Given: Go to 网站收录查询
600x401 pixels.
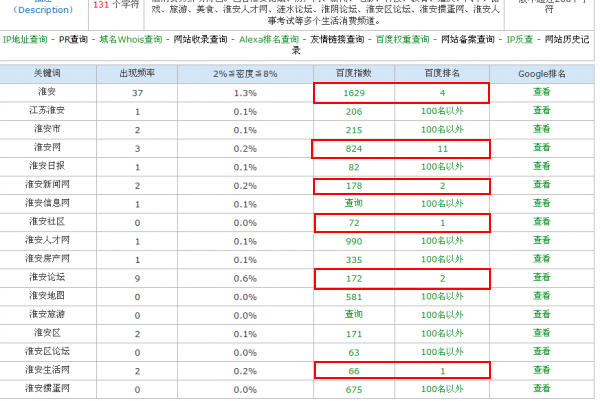Looking at the screenshot, I should [195, 39].
